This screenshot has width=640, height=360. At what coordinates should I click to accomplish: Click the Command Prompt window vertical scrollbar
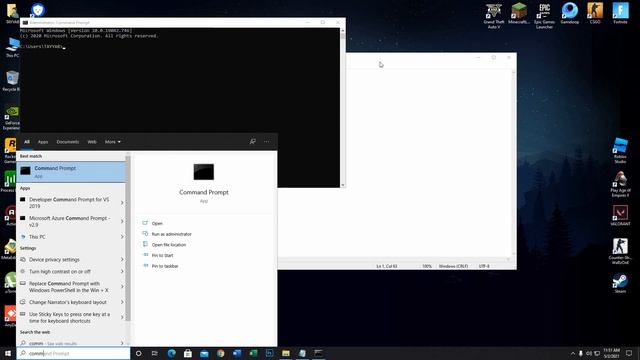tap(342, 107)
